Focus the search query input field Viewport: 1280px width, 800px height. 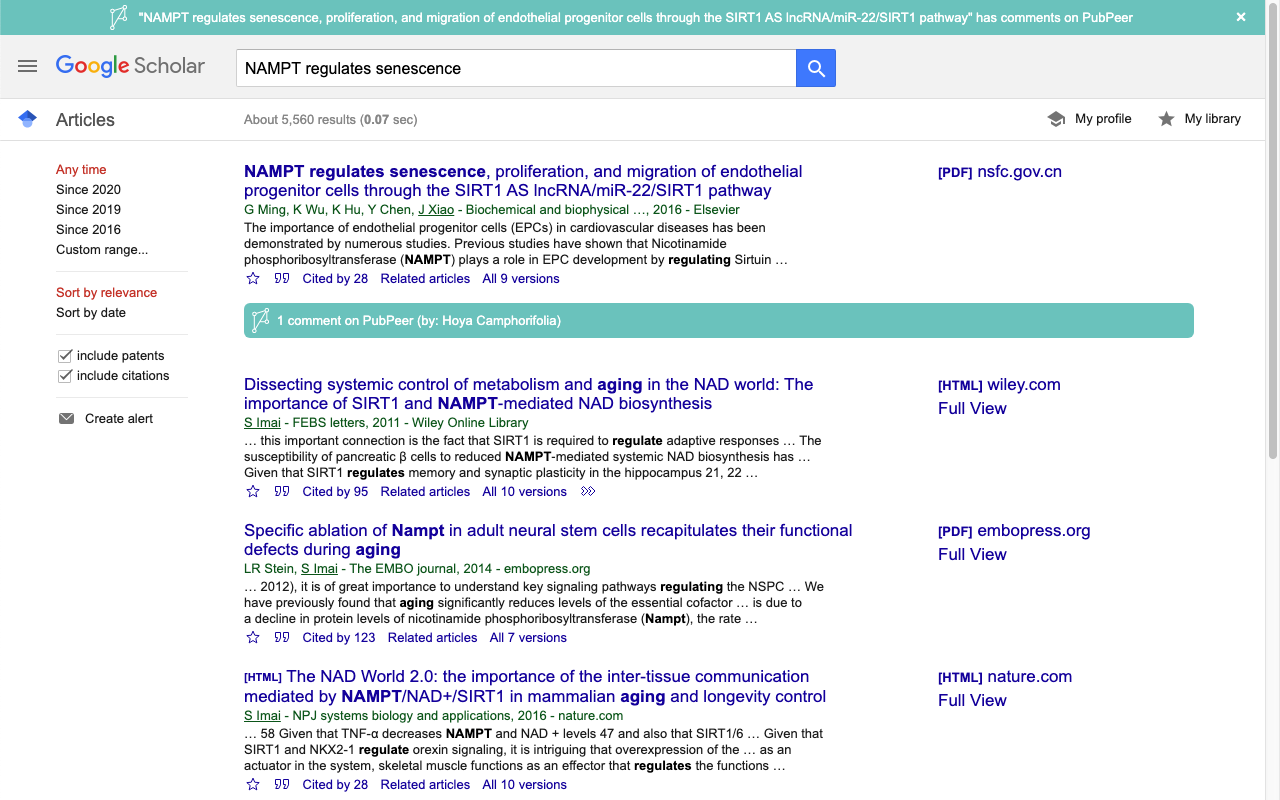[516, 68]
